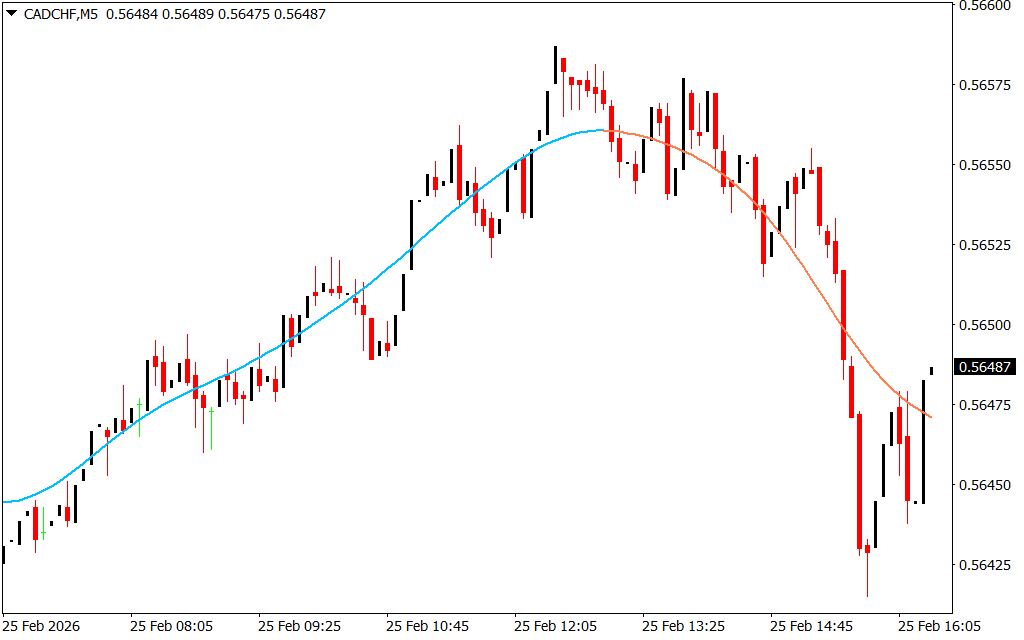
Task: Click the 0.56600 price axis label
Action: (x=985, y=5)
